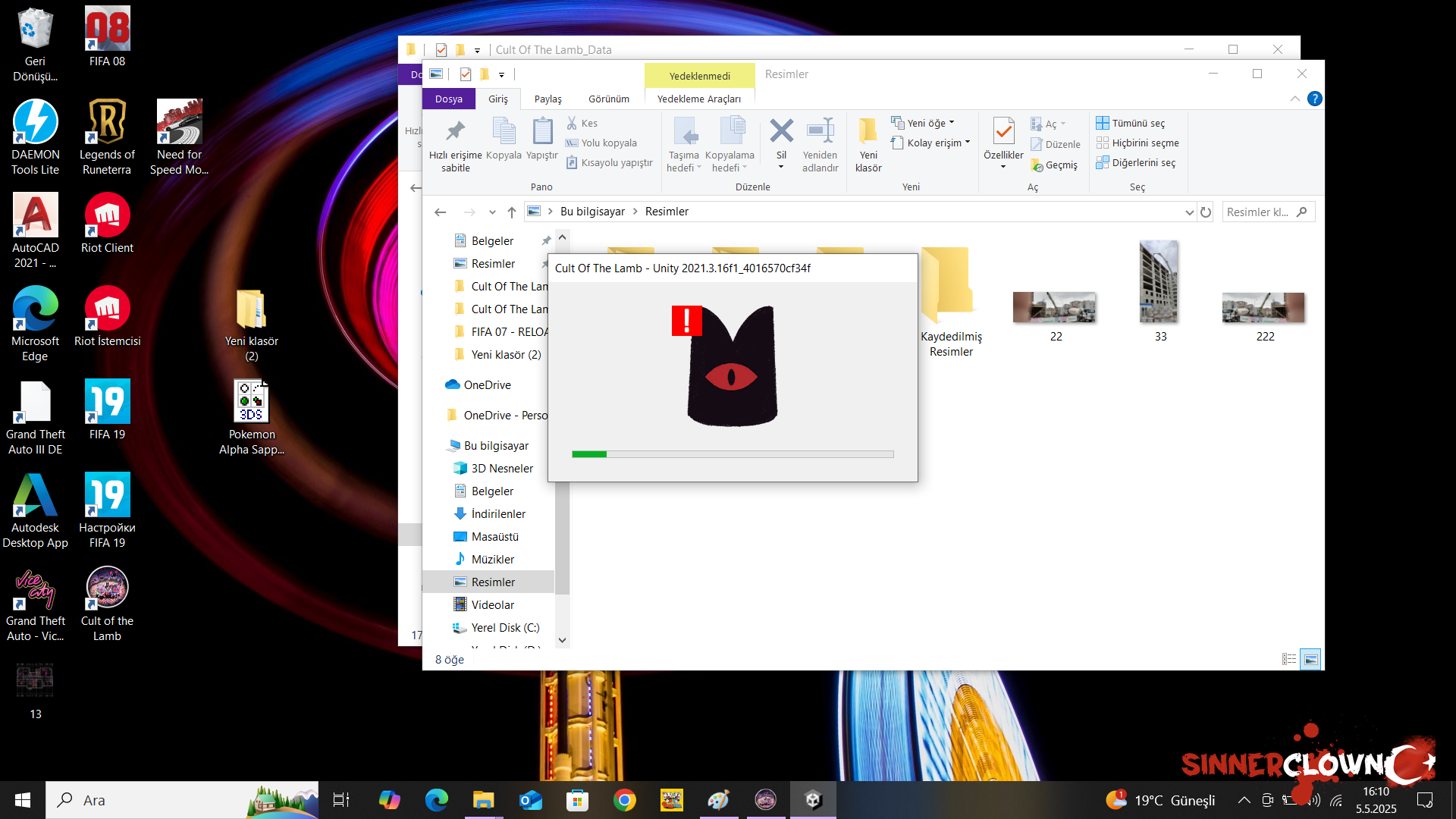1456x819 pixels.
Task: Expand the Yeni öğe dropdown
Action: (x=930, y=123)
